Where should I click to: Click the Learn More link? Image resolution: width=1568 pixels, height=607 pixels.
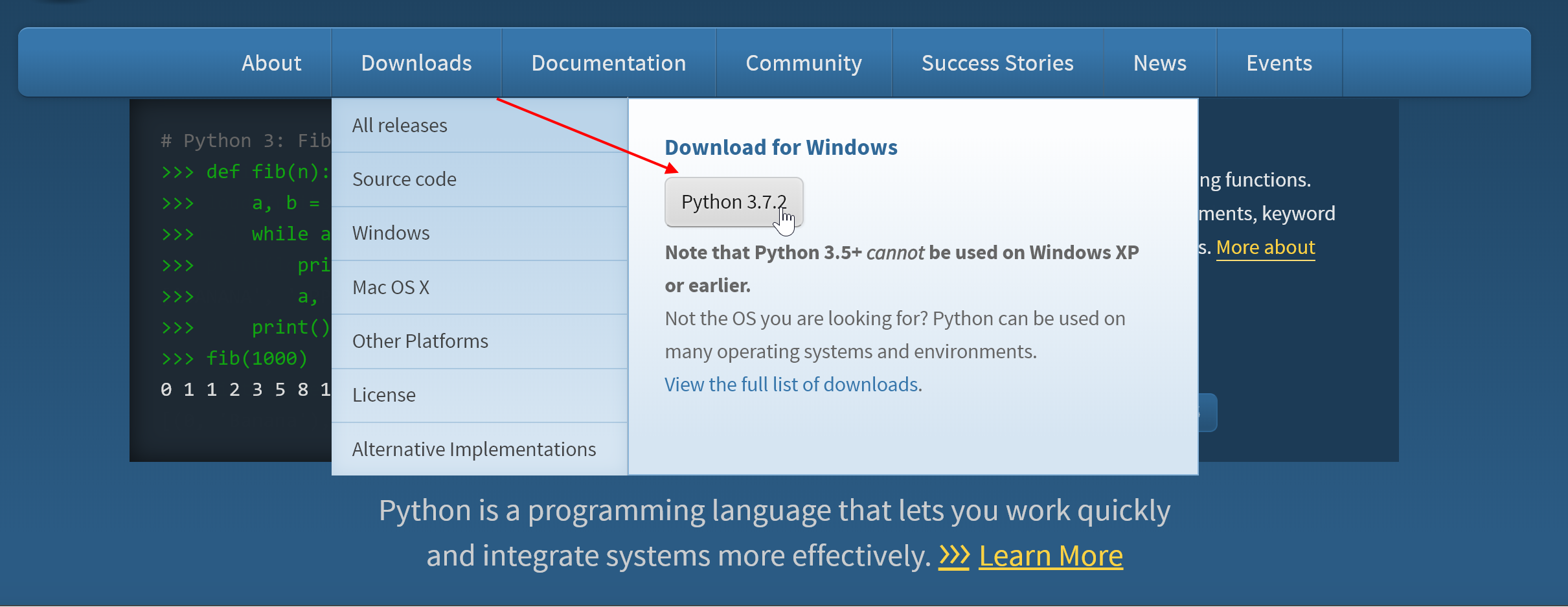pyautogui.click(x=1051, y=556)
